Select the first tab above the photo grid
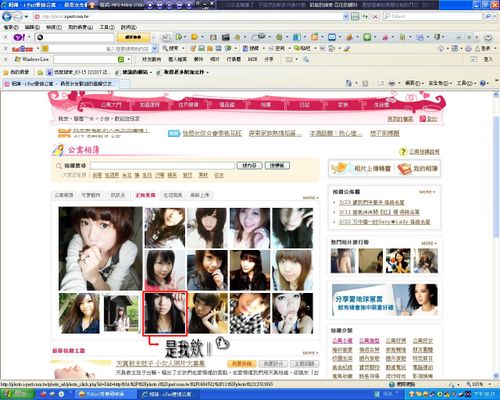Screen dimensions: 500x400 pyautogui.click(x=64, y=195)
